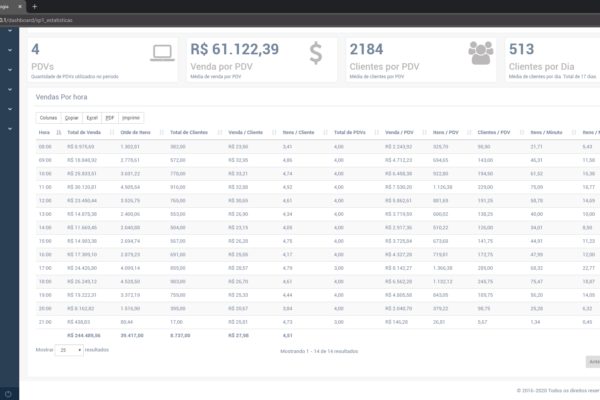Screen dimensions: 600x400
Task: Select the 13:00 row hour cell
Action: (45, 214)
